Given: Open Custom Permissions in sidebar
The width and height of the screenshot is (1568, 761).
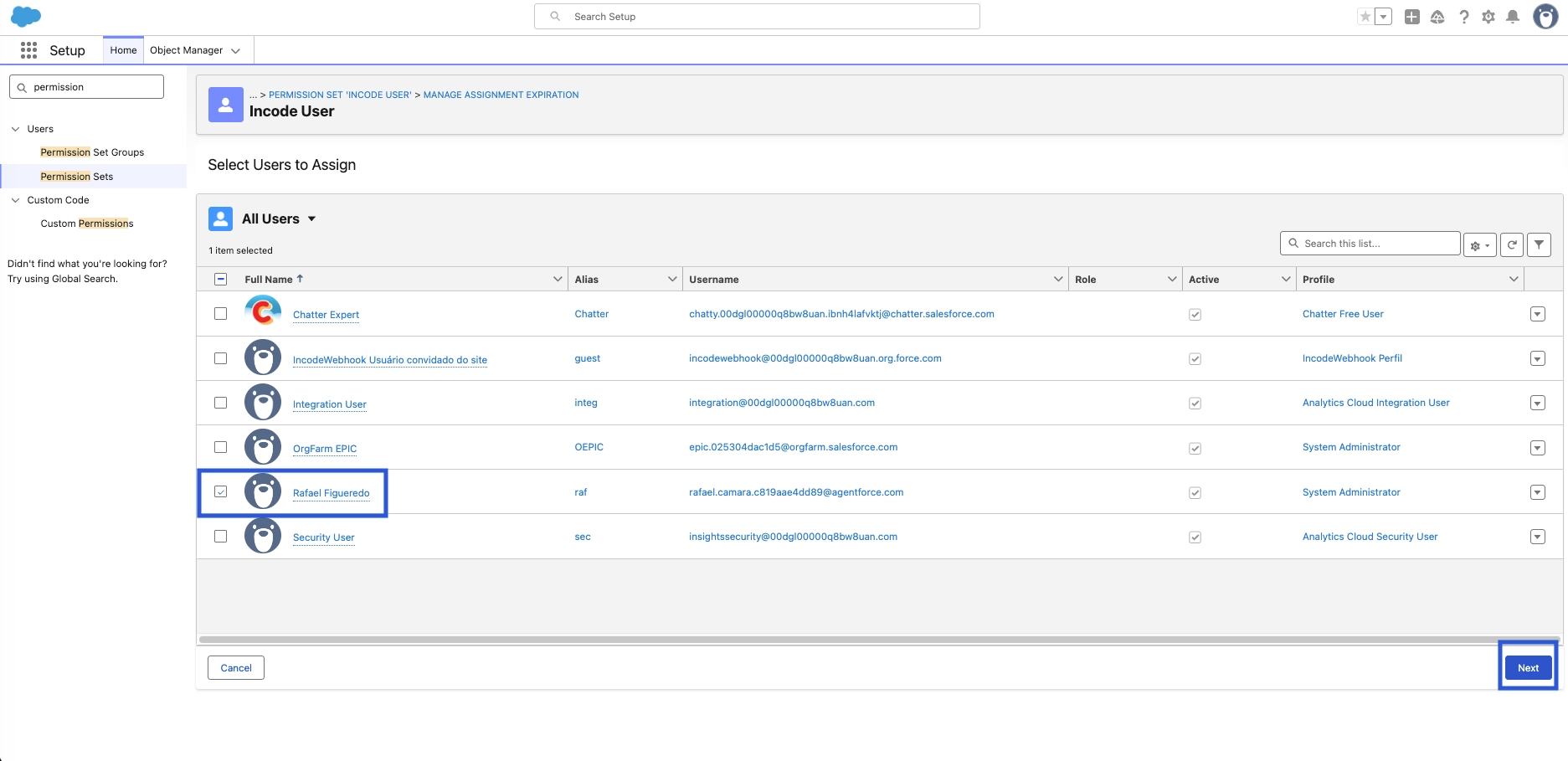Looking at the screenshot, I should pyautogui.click(x=87, y=224).
